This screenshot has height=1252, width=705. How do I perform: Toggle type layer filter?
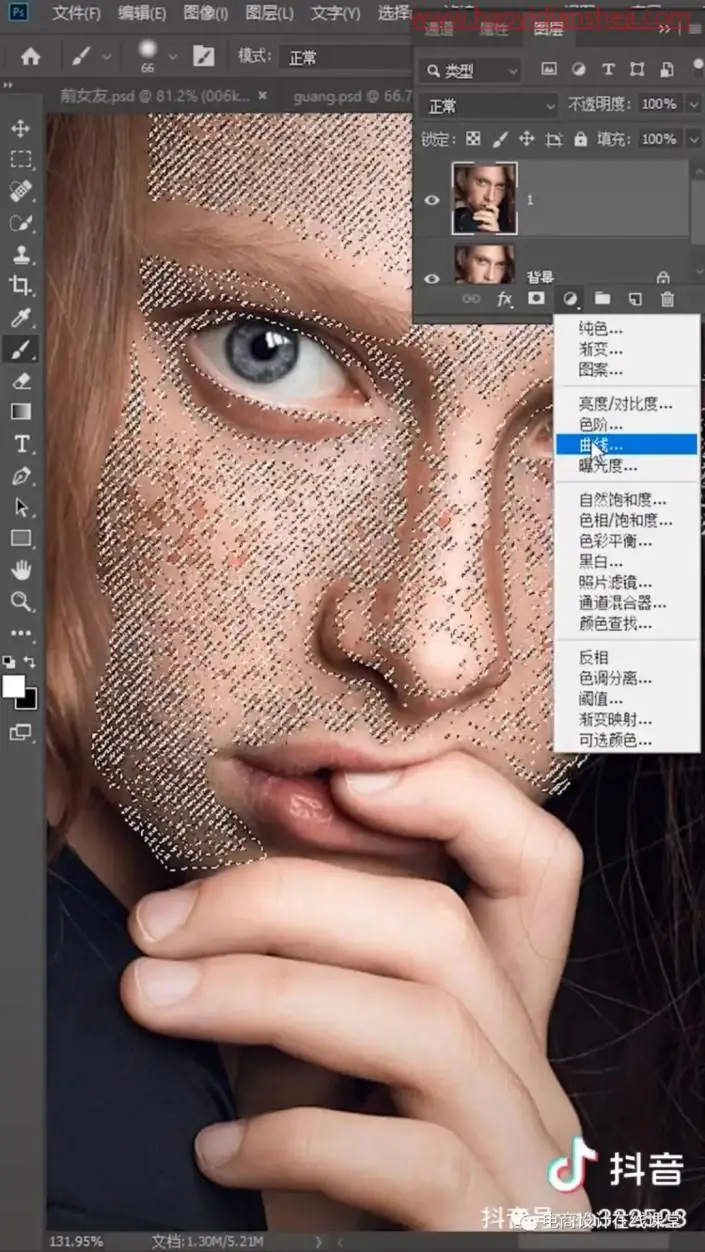pyautogui.click(x=608, y=70)
